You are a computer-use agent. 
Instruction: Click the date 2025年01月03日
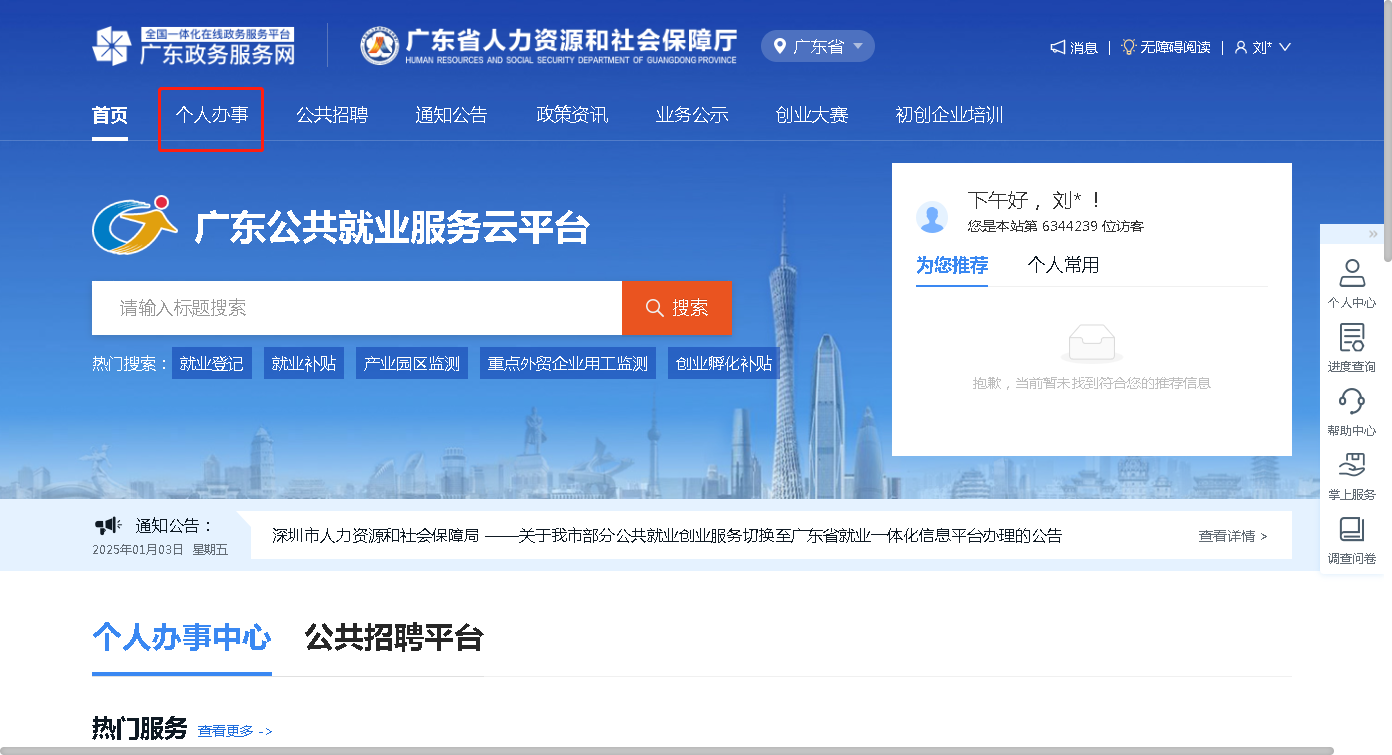coord(138,549)
